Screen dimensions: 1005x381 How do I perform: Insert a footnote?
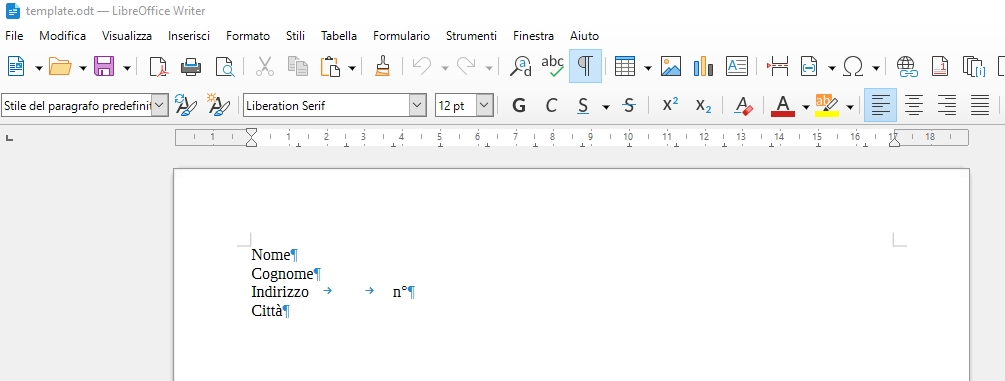(x=940, y=66)
